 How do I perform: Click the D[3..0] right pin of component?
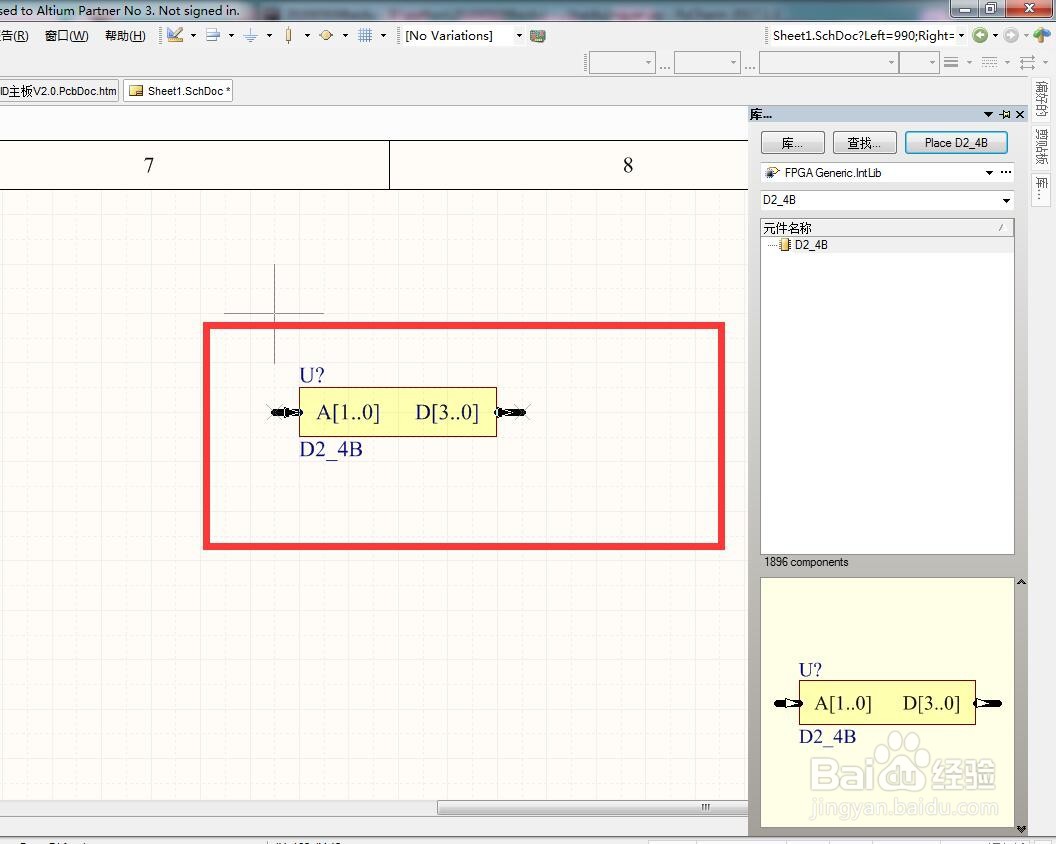point(511,412)
